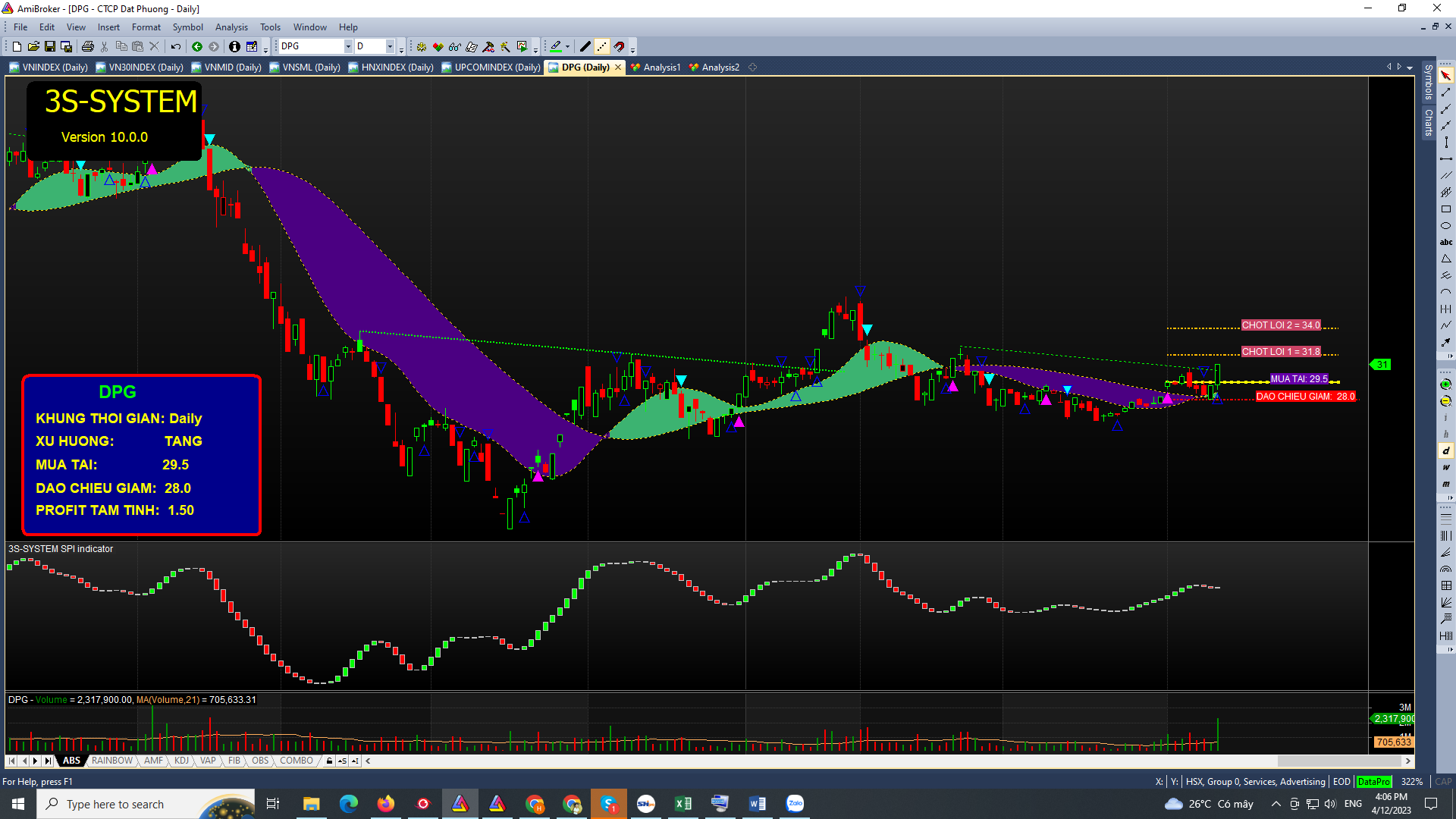Select the rectangle drawing tool

click(1445, 209)
